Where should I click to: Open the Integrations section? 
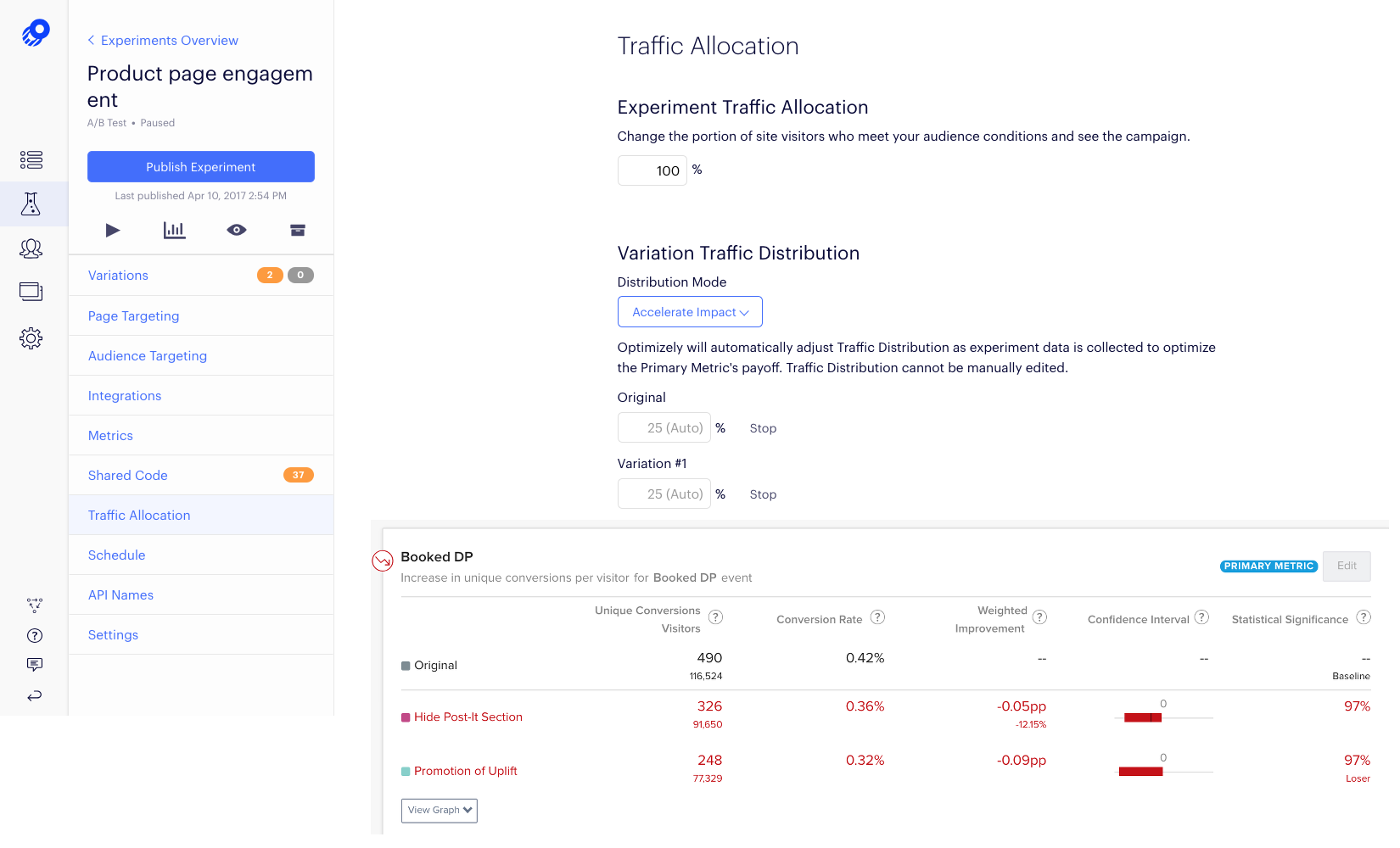pyautogui.click(x=201, y=396)
